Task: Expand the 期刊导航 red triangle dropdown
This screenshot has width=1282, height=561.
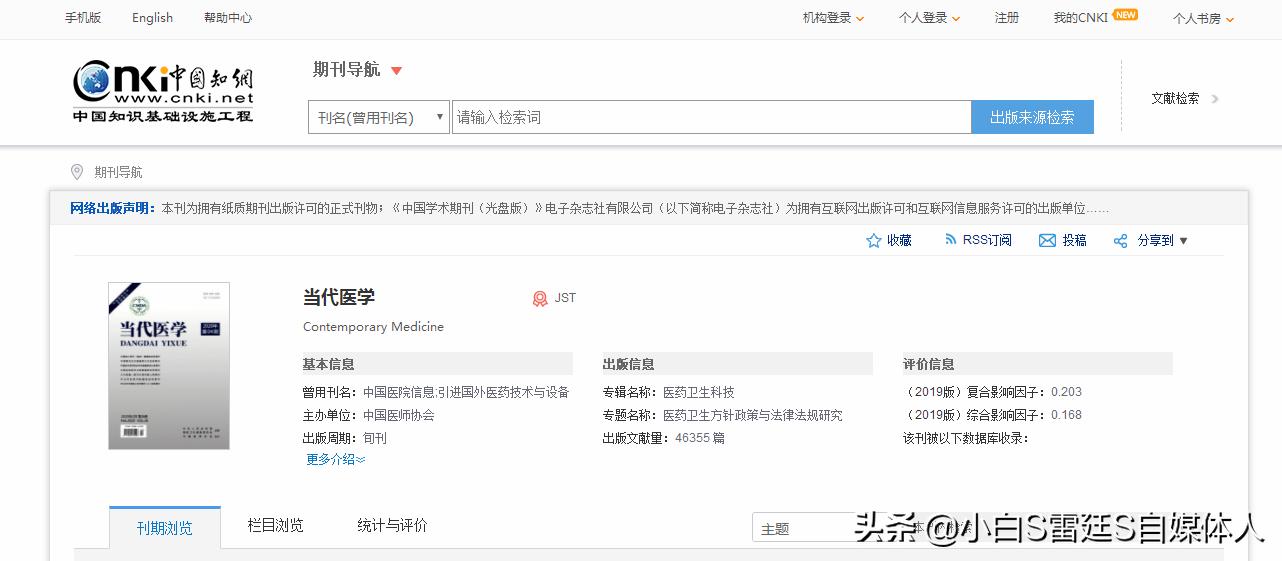Action: [x=397, y=71]
